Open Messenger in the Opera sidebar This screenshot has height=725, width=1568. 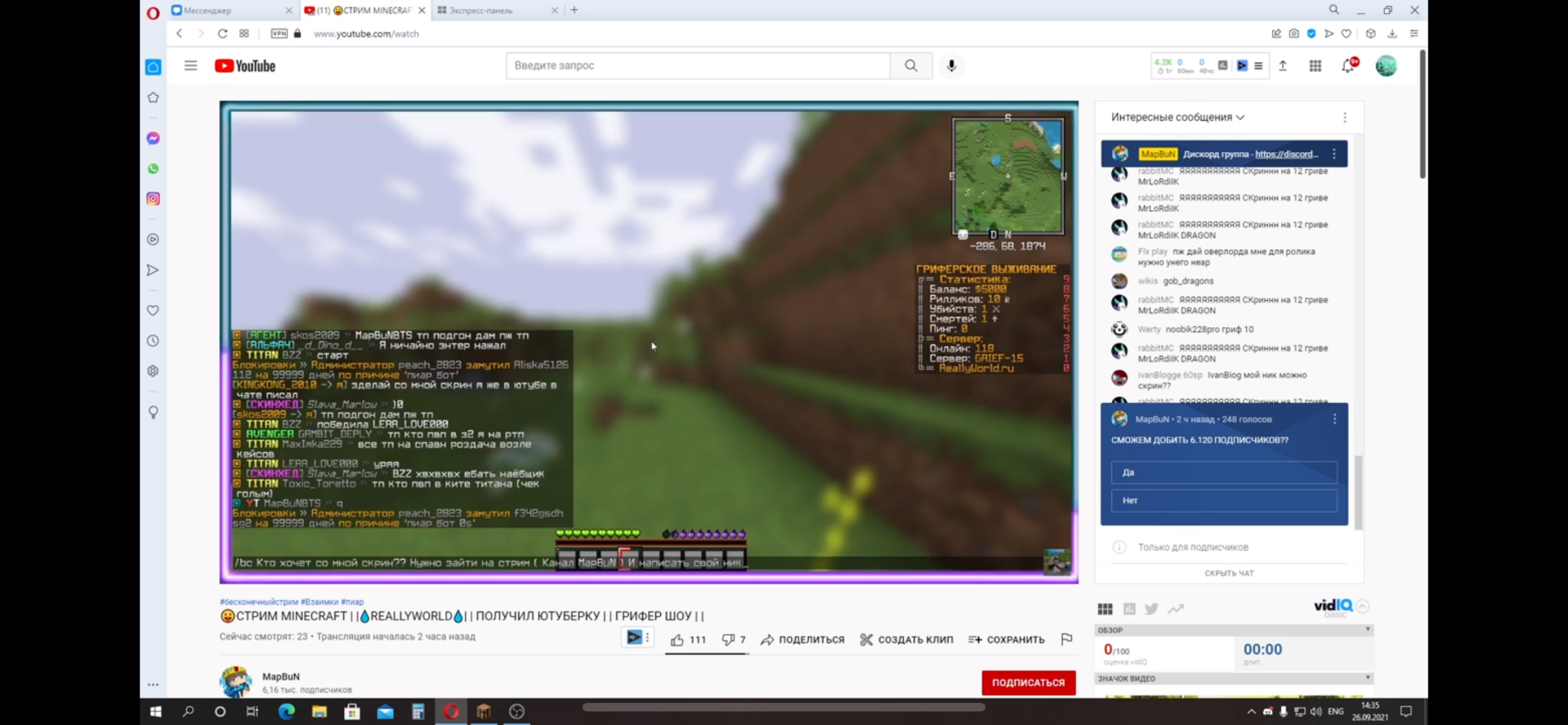153,138
